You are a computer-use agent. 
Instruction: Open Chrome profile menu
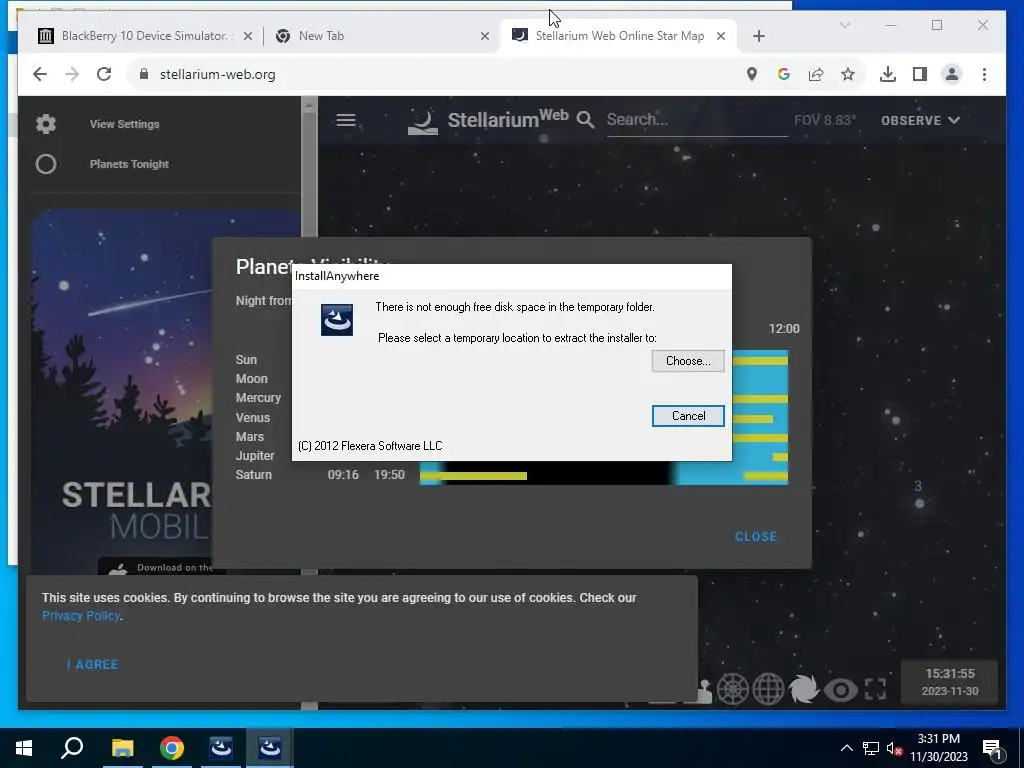coord(952,74)
